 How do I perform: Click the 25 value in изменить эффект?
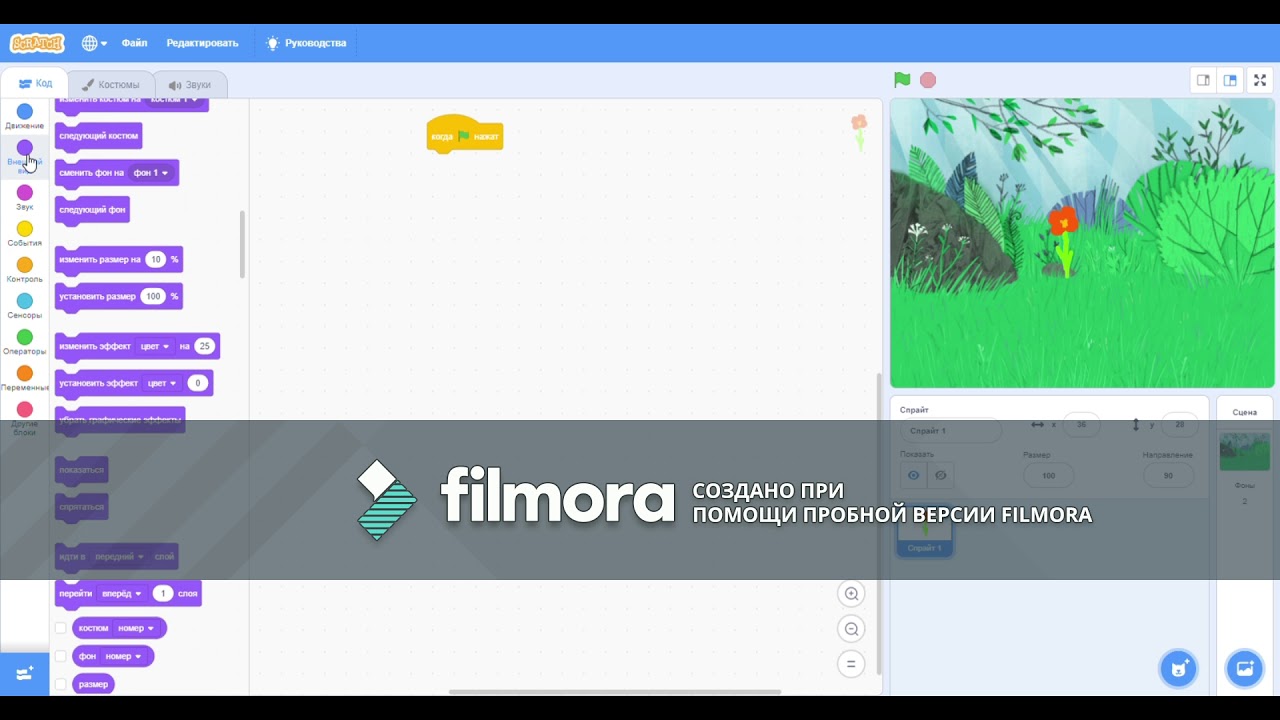pos(204,347)
